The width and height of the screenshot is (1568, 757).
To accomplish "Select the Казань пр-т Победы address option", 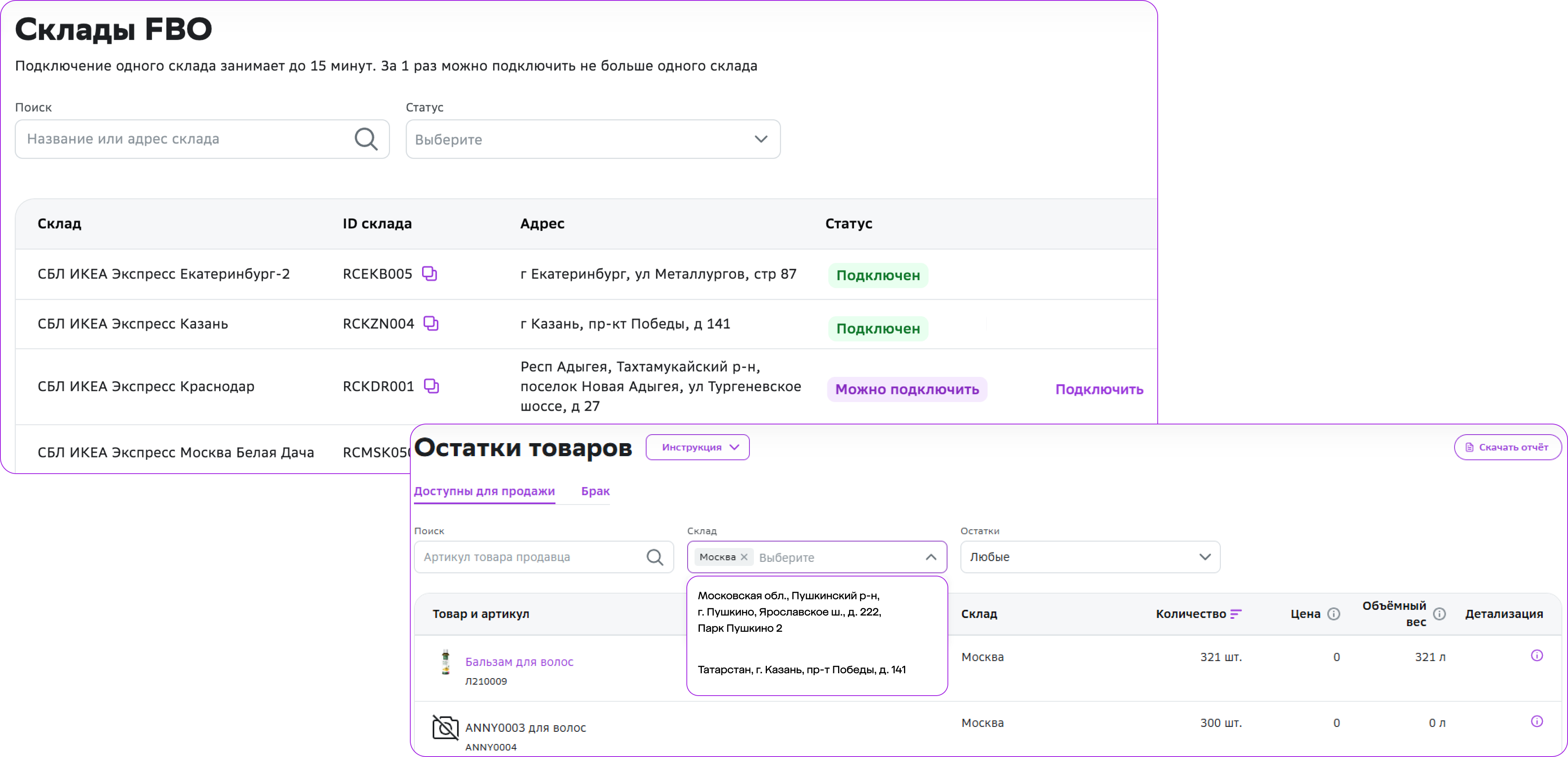I will pos(801,669).
